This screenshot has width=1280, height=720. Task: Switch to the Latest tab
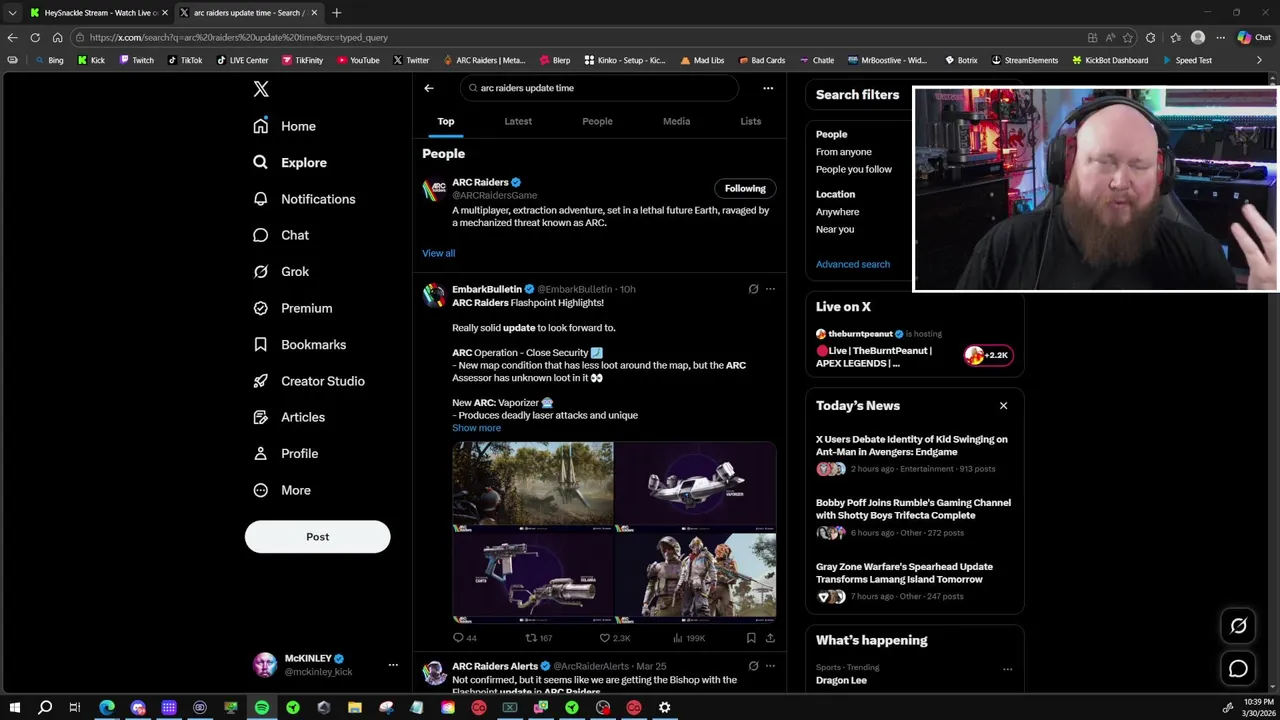518,121
